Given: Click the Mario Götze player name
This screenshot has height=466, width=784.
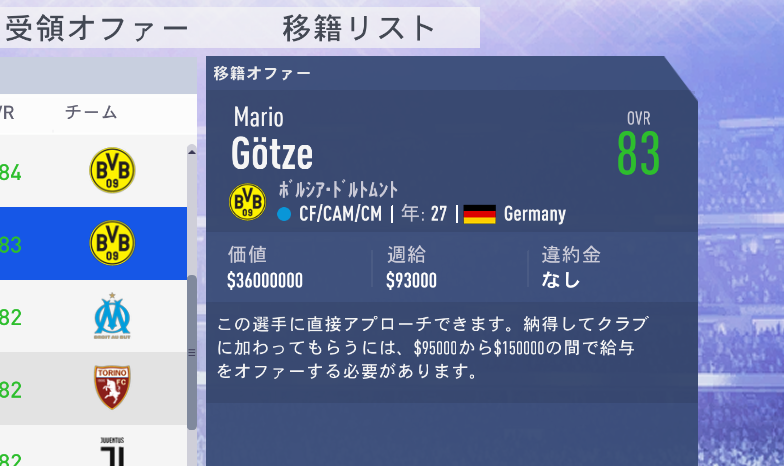Looking at the screenshot, I should click(272, 138).
